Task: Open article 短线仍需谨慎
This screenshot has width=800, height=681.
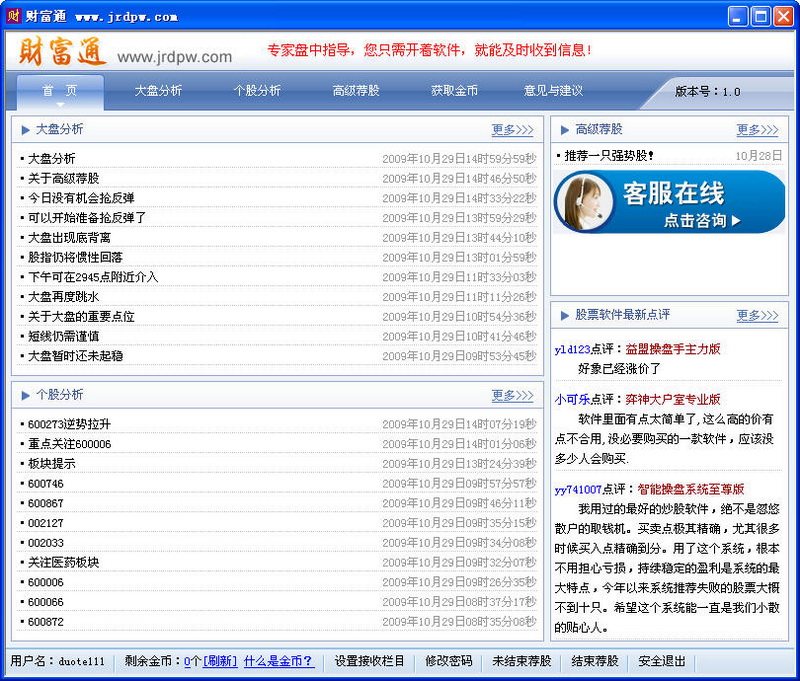Action: click(64, 337)
